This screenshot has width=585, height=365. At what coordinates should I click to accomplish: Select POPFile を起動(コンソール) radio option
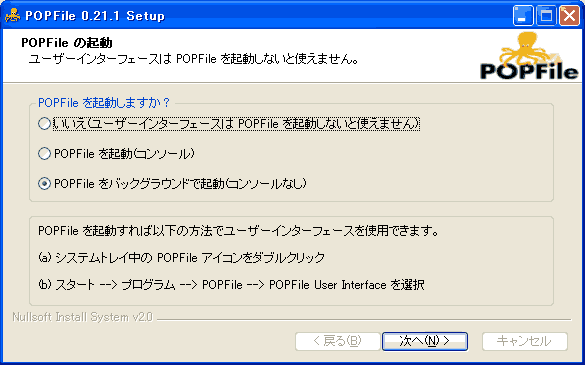(44, 153)
